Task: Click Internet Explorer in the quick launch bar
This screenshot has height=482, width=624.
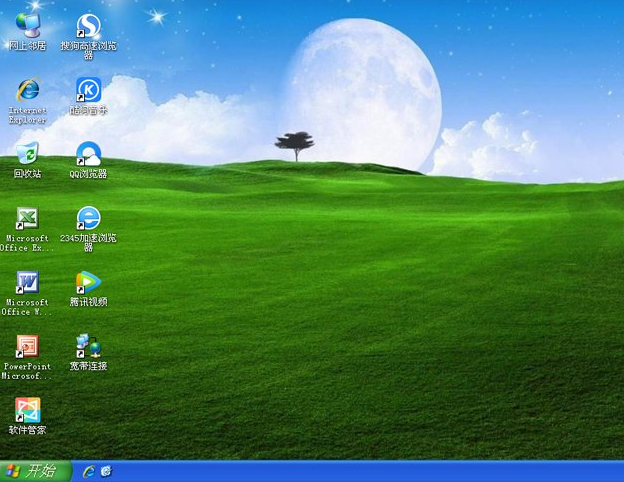Action: 89,471
